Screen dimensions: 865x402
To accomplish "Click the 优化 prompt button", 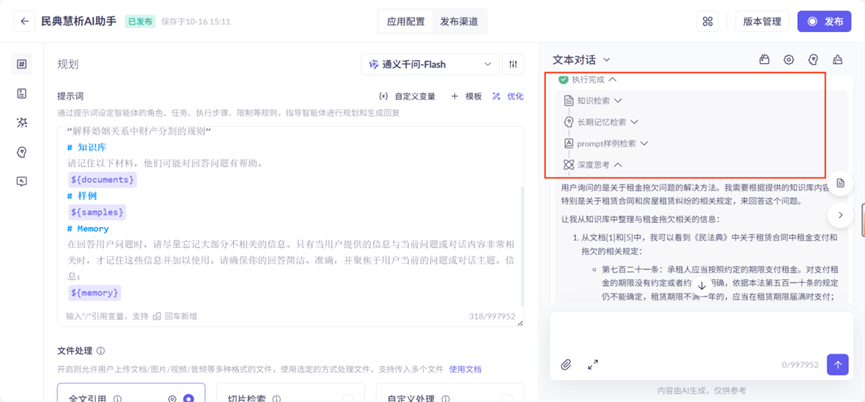I will point(508,96).
